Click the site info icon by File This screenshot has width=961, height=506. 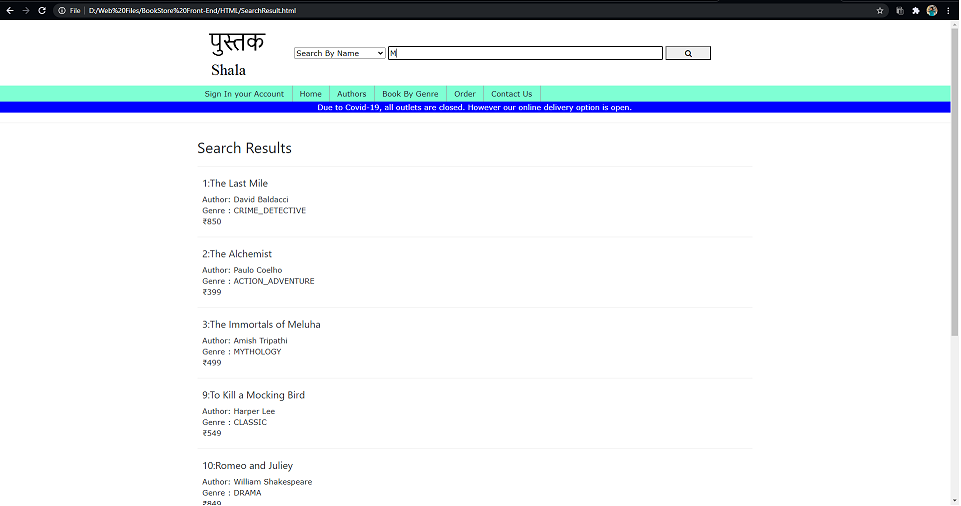tap(62, 10)
